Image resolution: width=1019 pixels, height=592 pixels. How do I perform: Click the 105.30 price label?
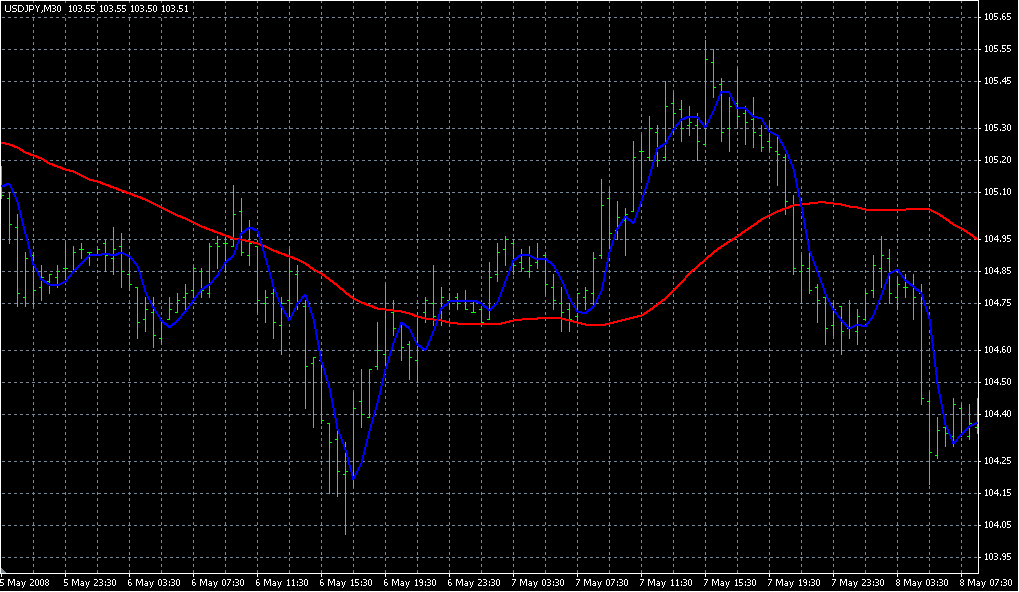point(998,128)
